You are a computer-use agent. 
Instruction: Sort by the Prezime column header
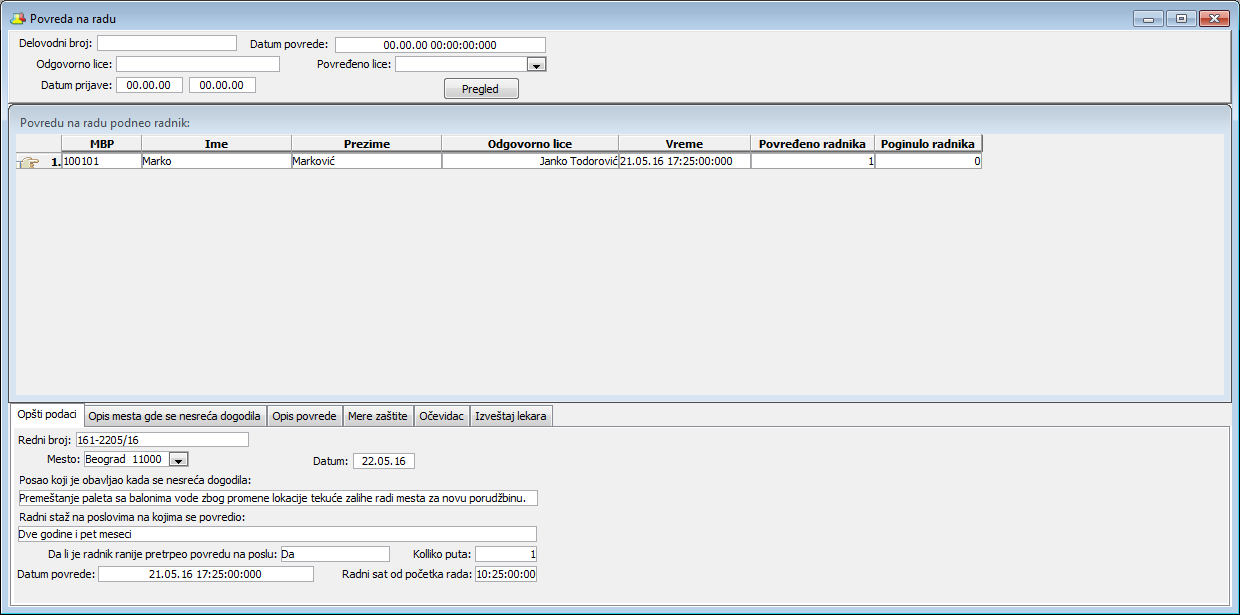(x=366, y=144)
